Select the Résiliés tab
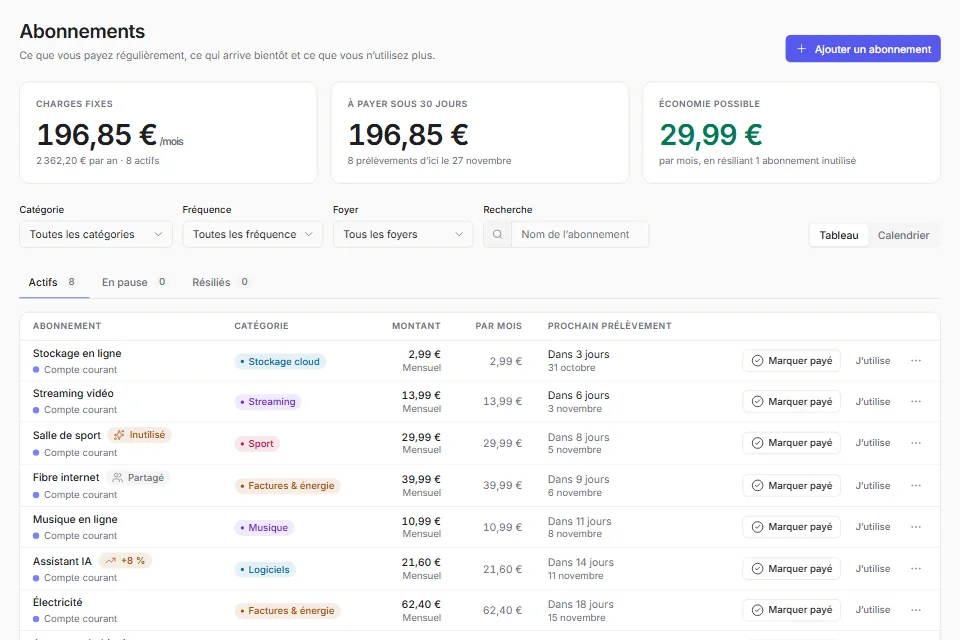The height and width of the screenshot is (640, 960). click(220, 282)
